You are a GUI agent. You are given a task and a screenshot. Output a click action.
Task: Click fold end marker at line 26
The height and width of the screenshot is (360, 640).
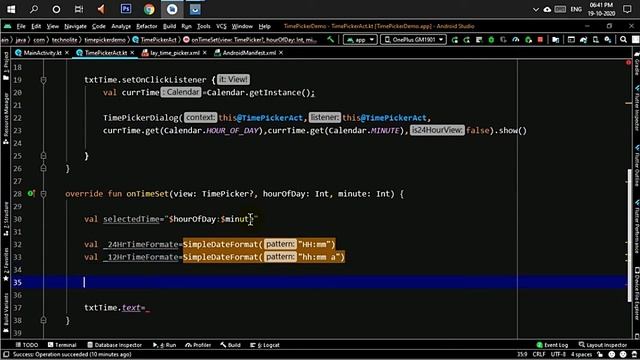43,169
